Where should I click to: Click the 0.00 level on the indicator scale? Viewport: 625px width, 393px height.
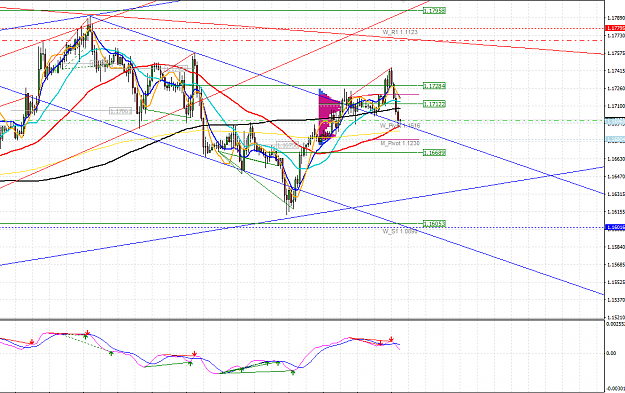point(611,353)
